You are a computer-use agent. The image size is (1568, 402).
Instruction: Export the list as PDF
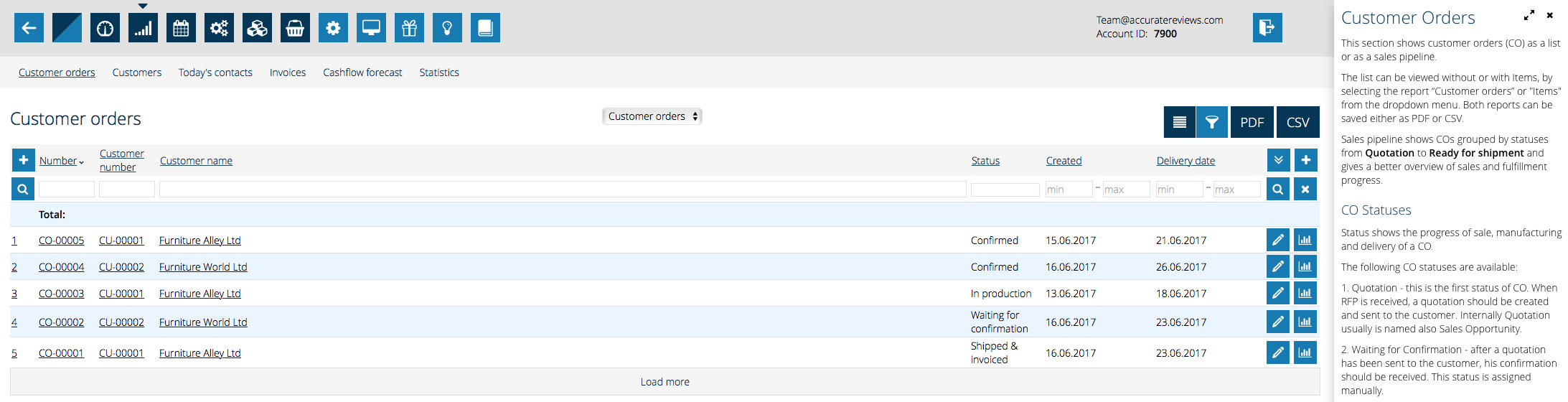click(x=1252, y=122)
